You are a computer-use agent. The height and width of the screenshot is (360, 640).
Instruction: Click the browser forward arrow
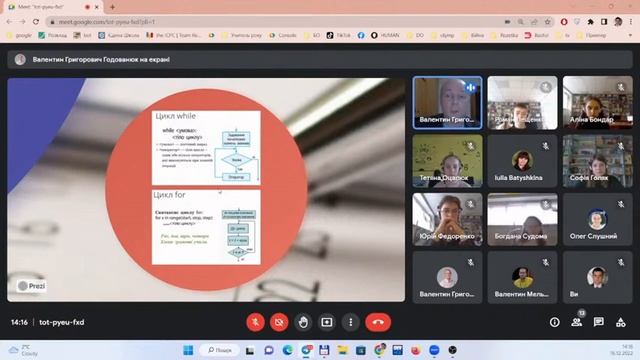22,22
